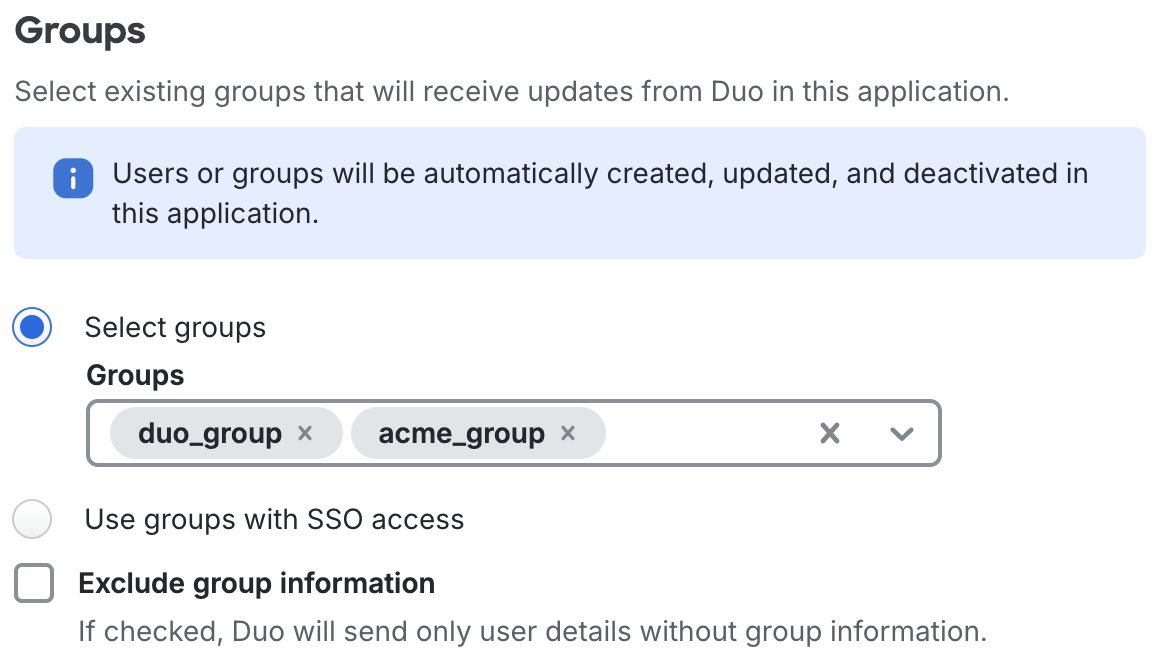Remove duo_group using its small x icon
Image resolution: width=1158 pixels, height=660 pixels.
click(305, 433)
